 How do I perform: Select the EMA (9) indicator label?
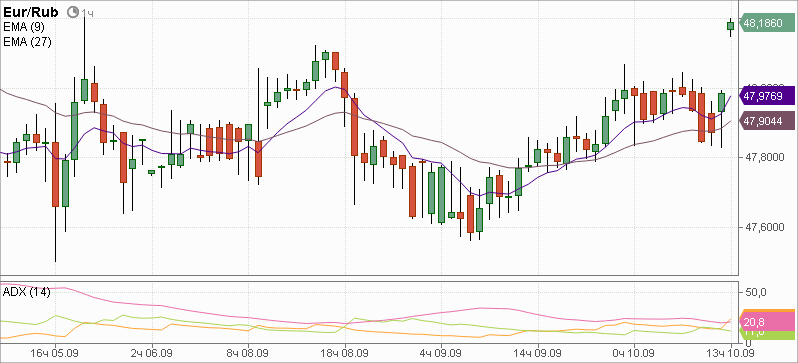[x=24, y=27]
